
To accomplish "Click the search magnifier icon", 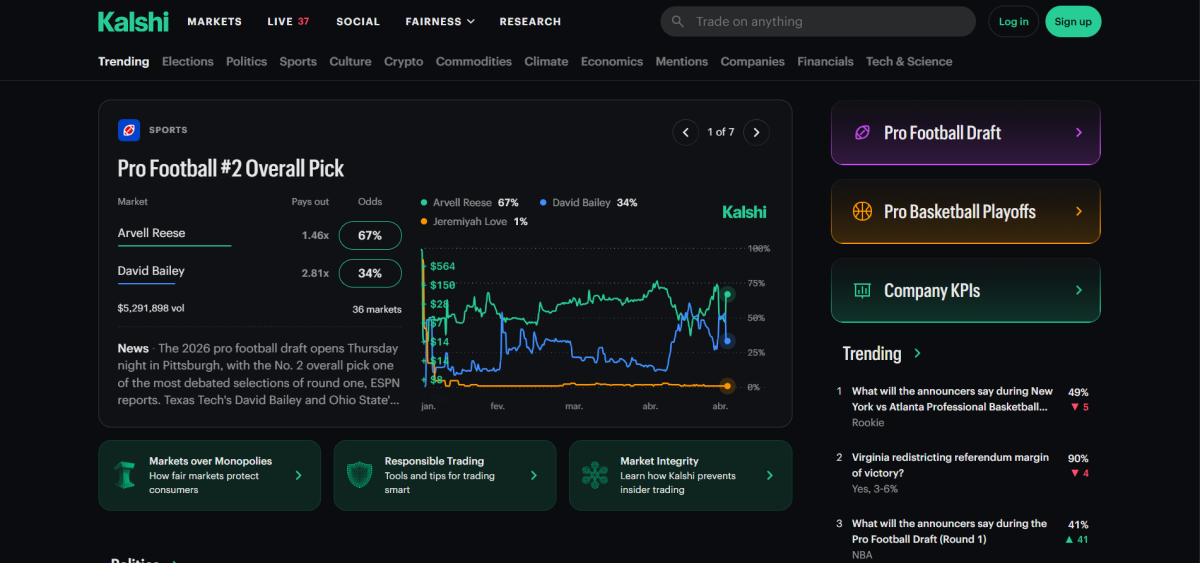I will [678, 21].
